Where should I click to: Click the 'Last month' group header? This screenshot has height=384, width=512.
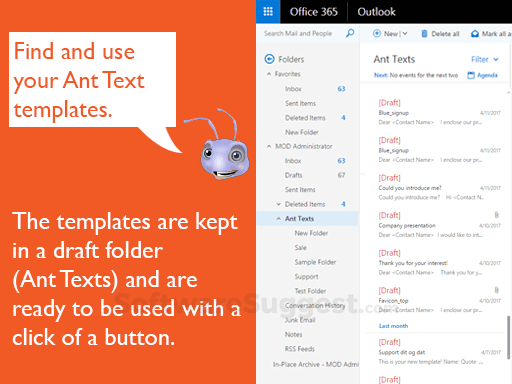(393, 326)
